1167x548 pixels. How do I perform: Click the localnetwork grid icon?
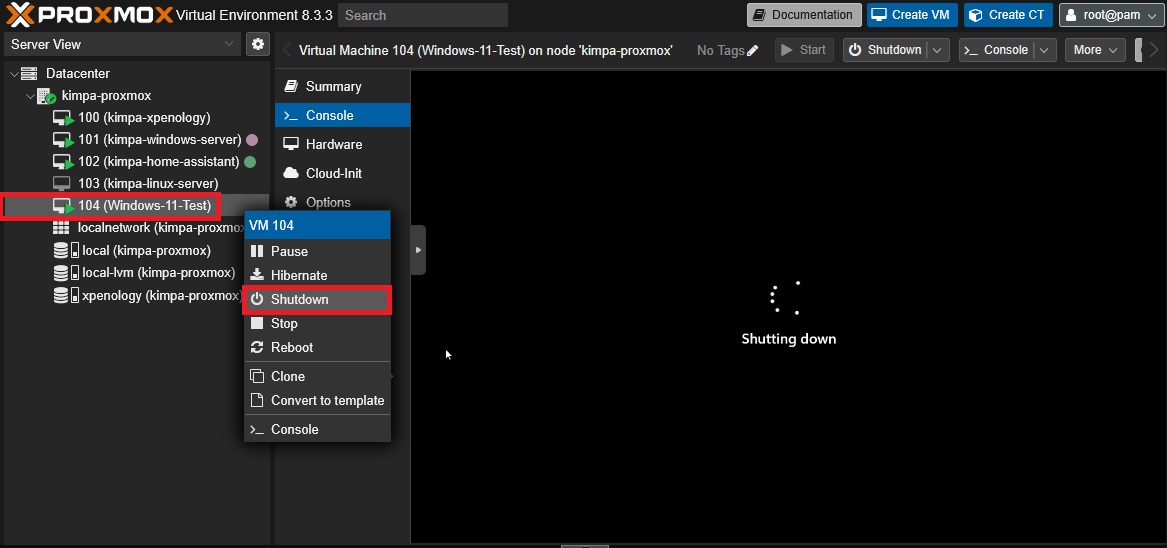point(61,228)
